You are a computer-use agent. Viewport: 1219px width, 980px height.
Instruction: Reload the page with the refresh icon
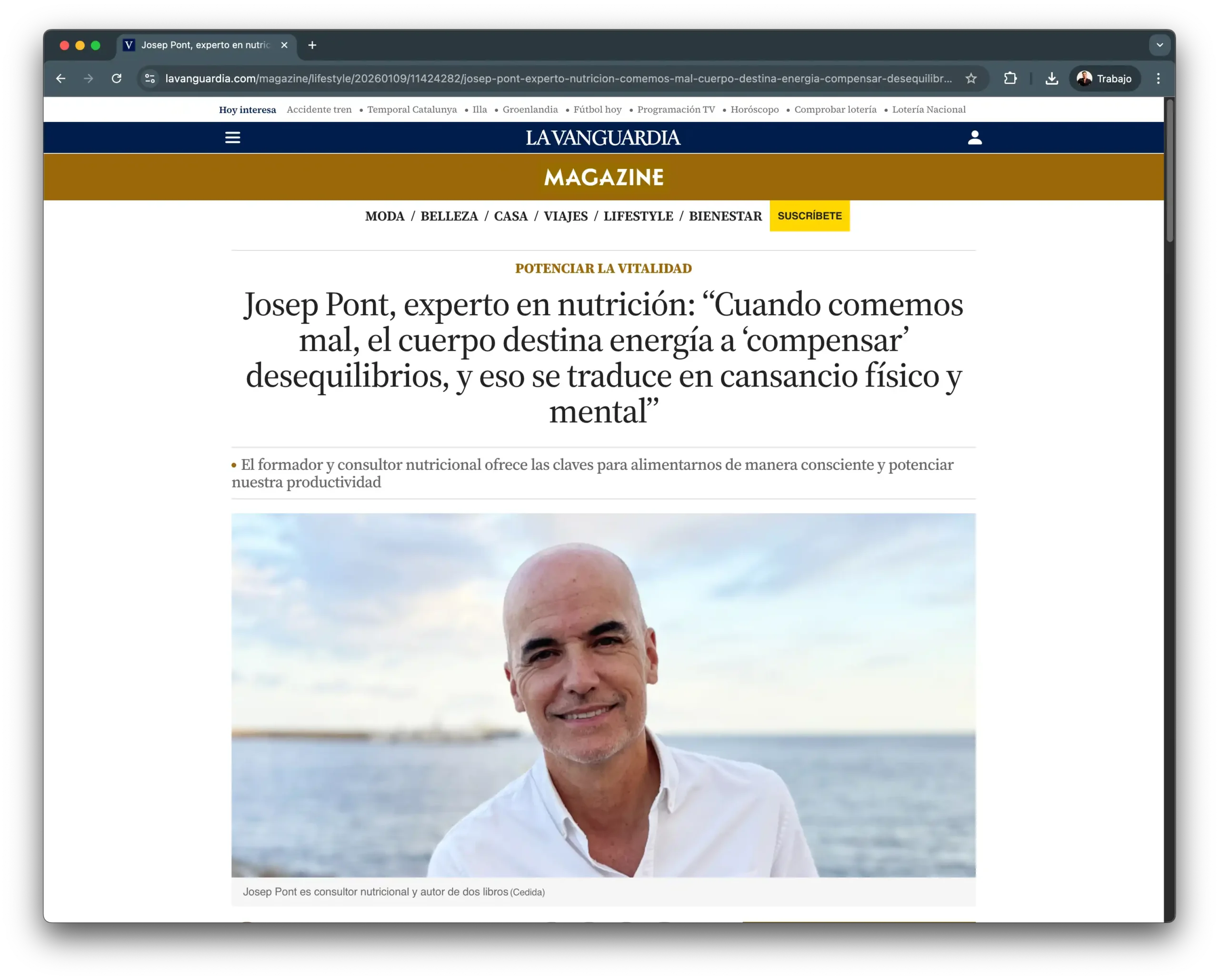[117, 79]
